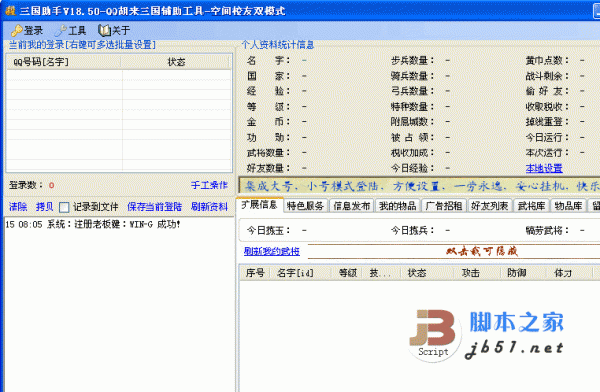The width and height of the screenshot is (600, 392).
Task: Click the 登录数 count value
Action: pos(51,185)
